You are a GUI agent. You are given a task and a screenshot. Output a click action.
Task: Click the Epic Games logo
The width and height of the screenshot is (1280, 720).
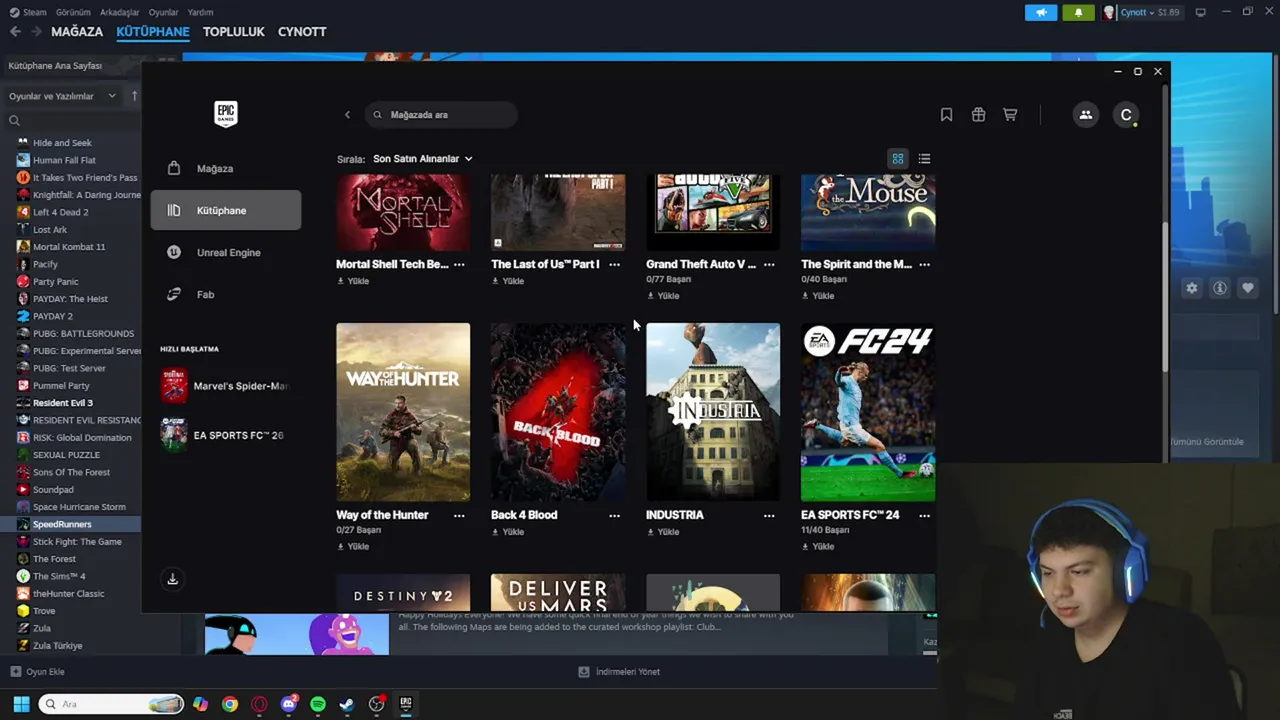[x=225, y=114]
